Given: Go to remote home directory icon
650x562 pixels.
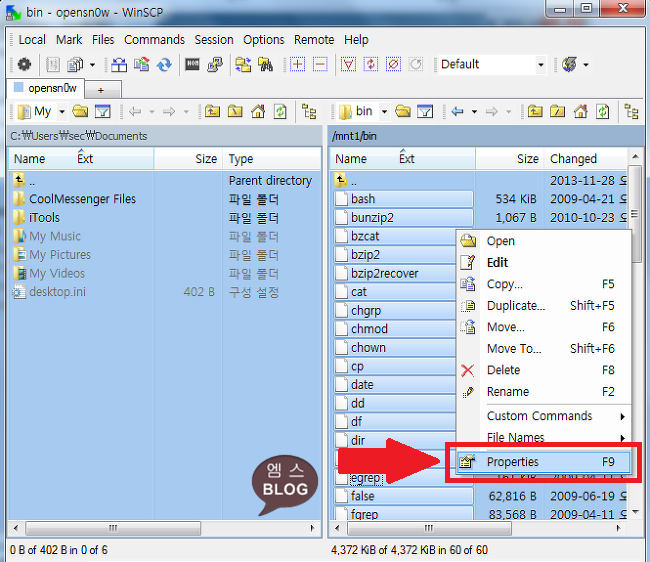Looking at the screenshot, I should tap(580, 111).
